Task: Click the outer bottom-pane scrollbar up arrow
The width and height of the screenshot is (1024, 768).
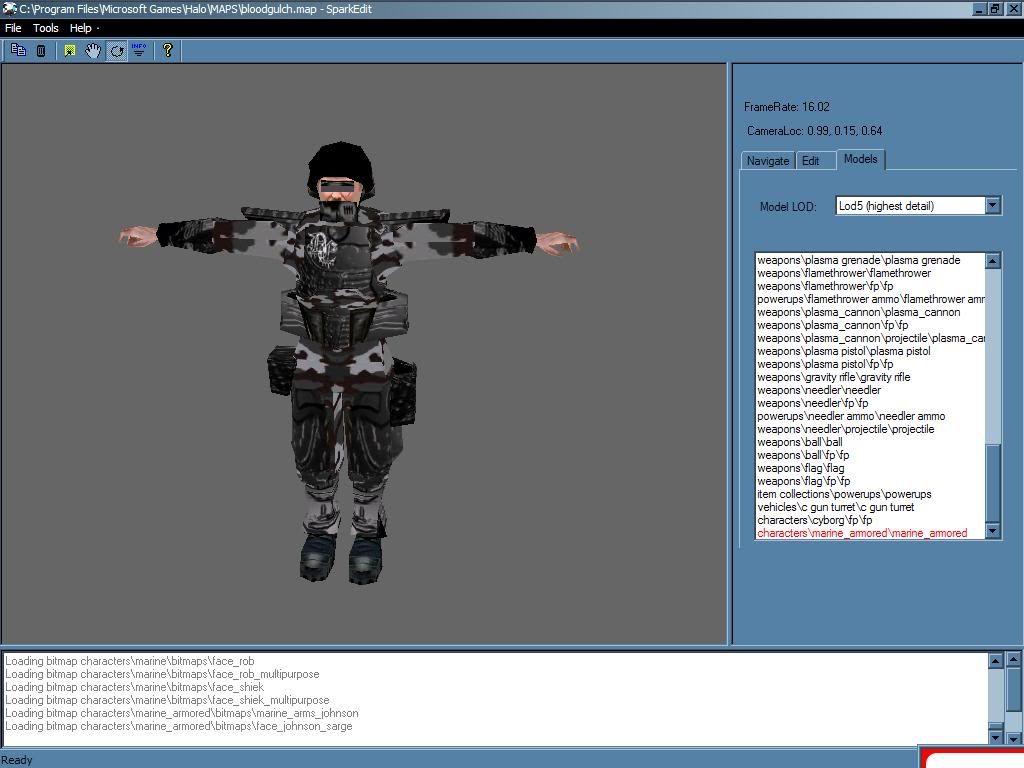Action: pyautogui.click(x=1014, y=659)
